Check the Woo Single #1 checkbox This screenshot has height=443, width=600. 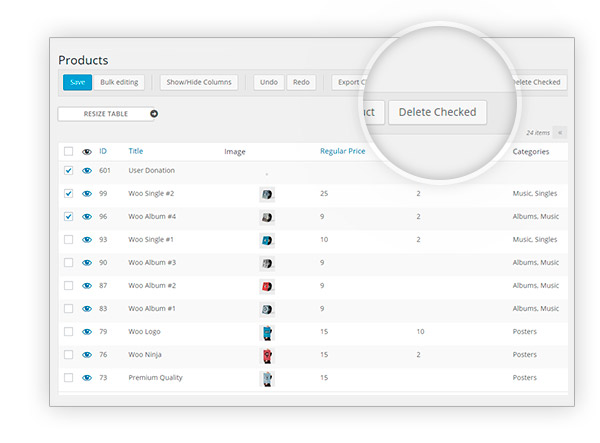pos(68,239)
